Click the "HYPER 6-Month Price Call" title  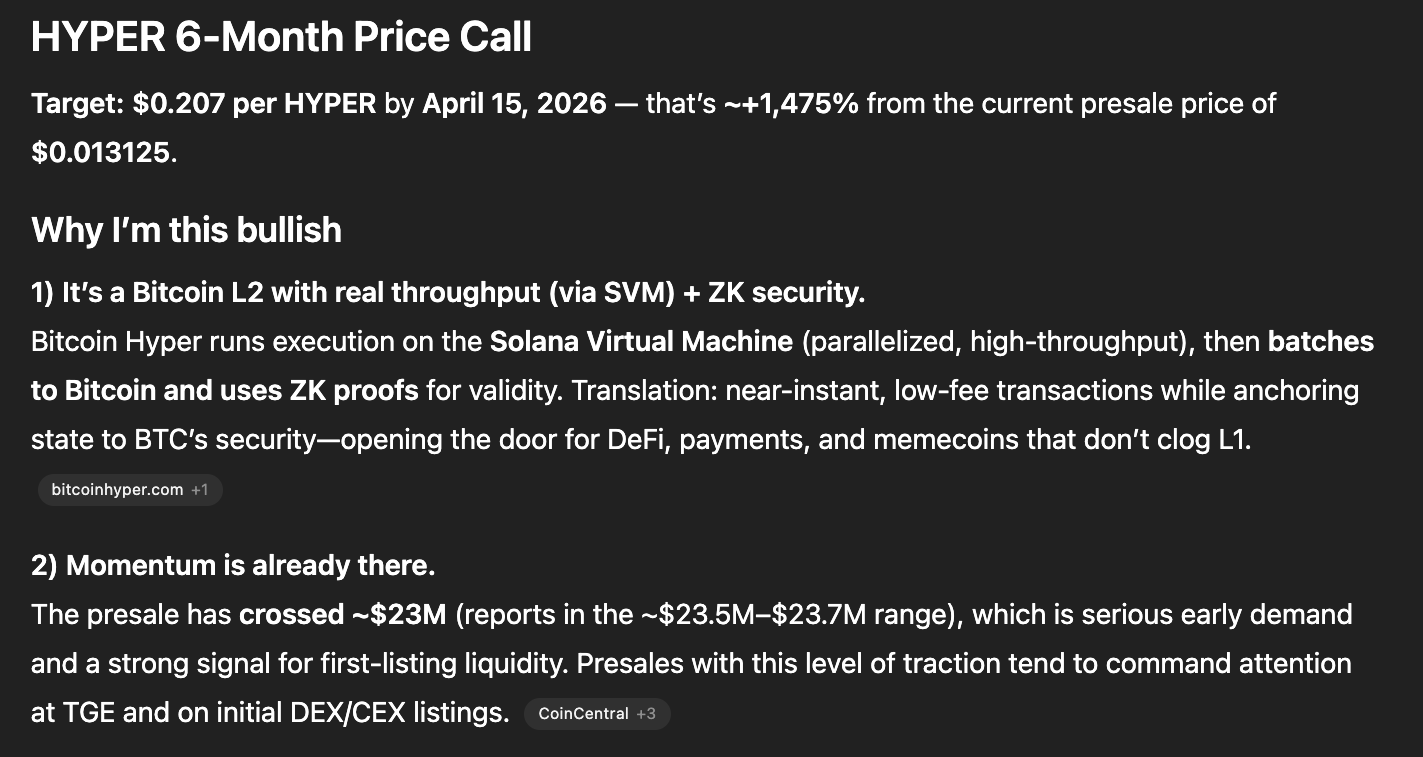pyautogui.click(x=281, y=38)
